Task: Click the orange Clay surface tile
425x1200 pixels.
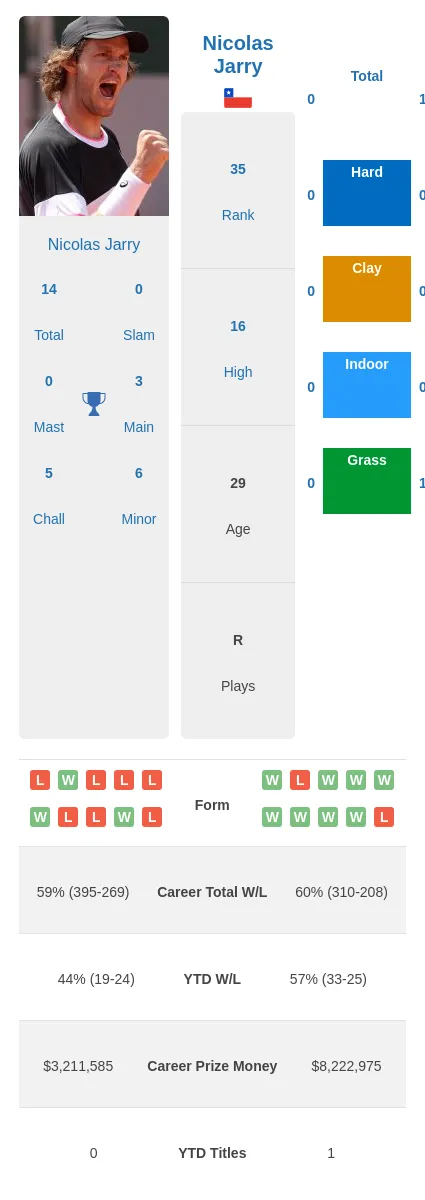Action: point(367,289)
